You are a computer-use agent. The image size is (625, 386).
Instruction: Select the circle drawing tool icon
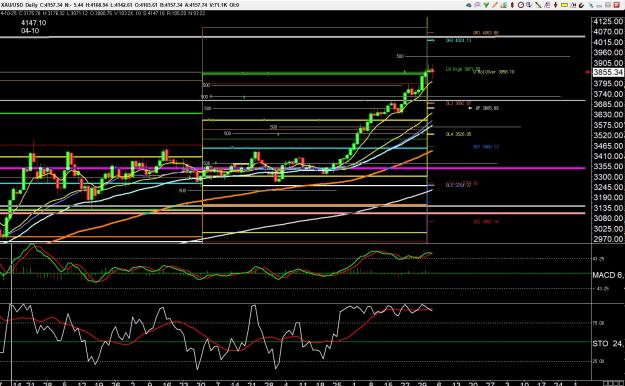pos(521,5)
